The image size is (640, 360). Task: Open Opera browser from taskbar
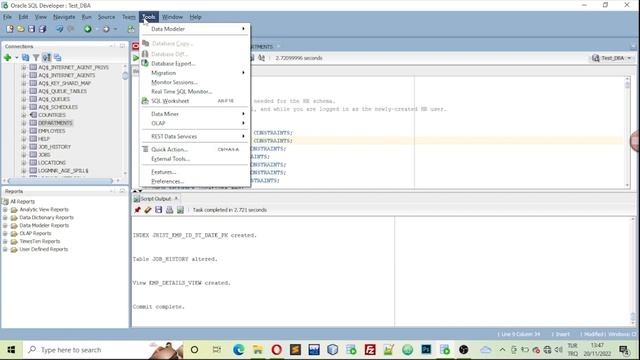[x=276, y=350]
